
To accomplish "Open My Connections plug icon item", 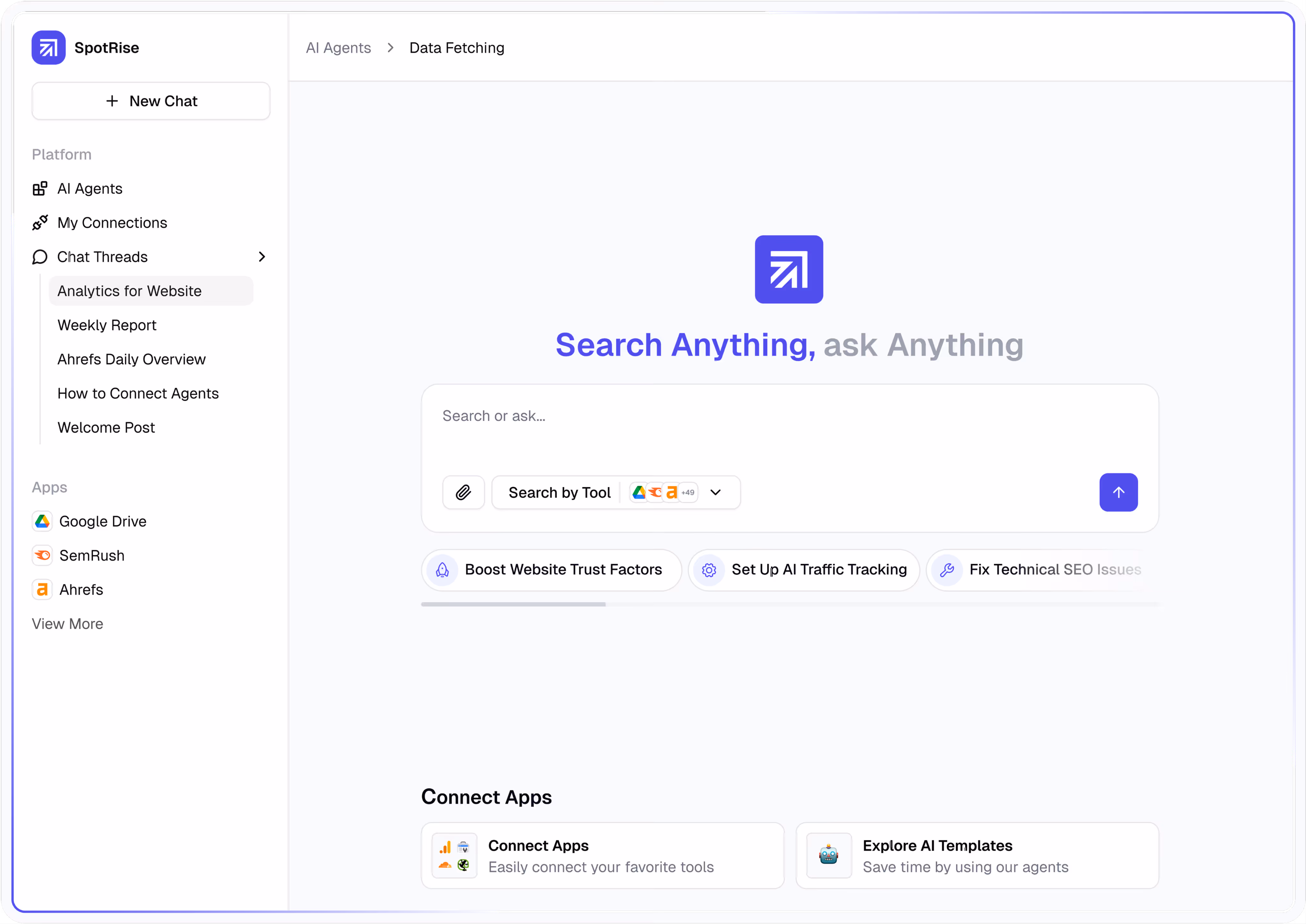I will pos(40,223).
